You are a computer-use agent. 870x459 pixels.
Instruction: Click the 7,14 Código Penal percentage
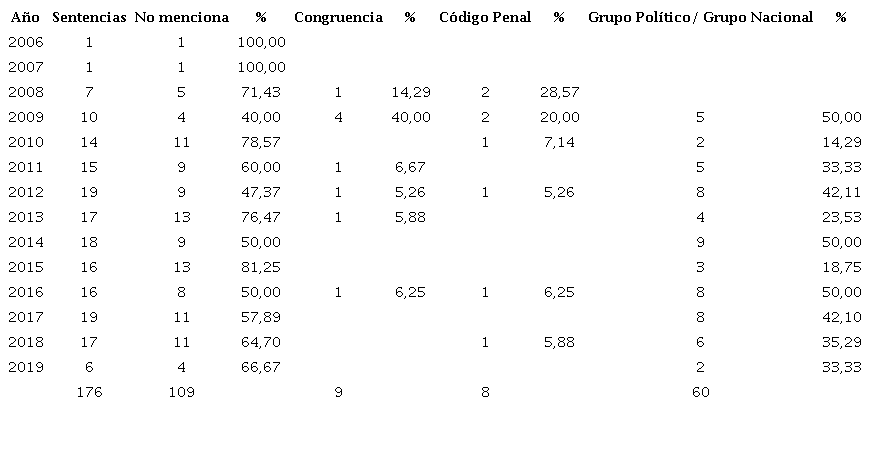point(559,142)
